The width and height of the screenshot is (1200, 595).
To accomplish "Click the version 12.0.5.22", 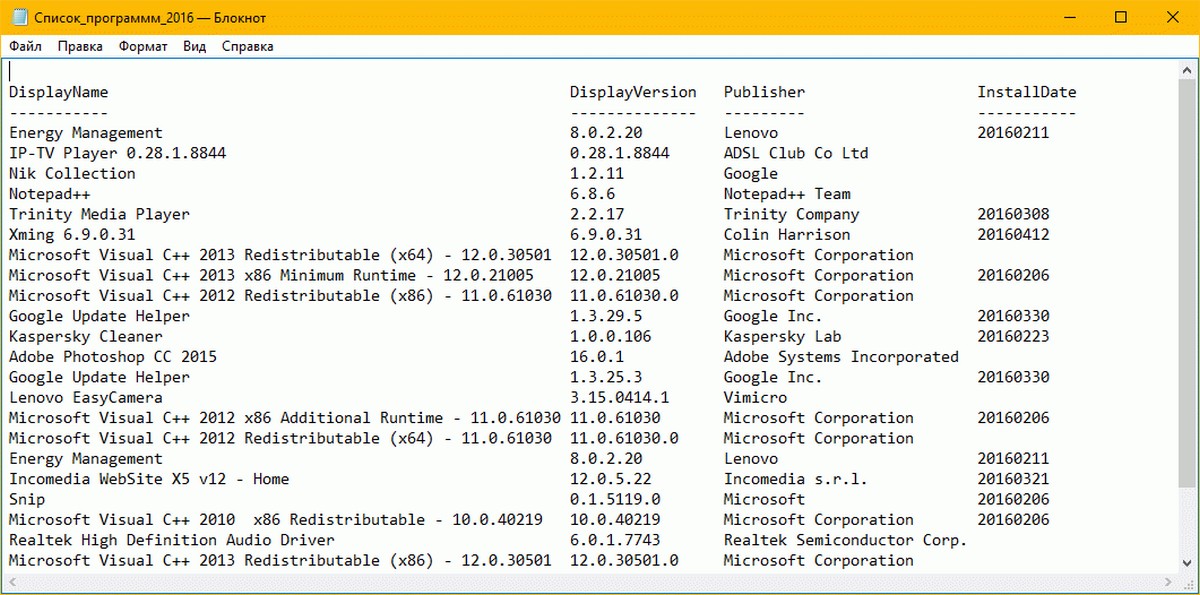I will tap(611, 479).
